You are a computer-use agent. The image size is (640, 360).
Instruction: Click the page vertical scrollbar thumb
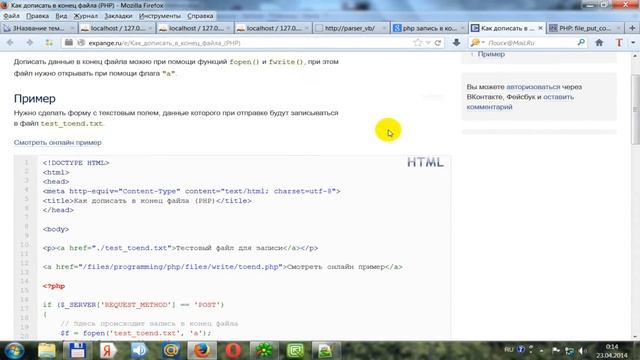(635, 109)
